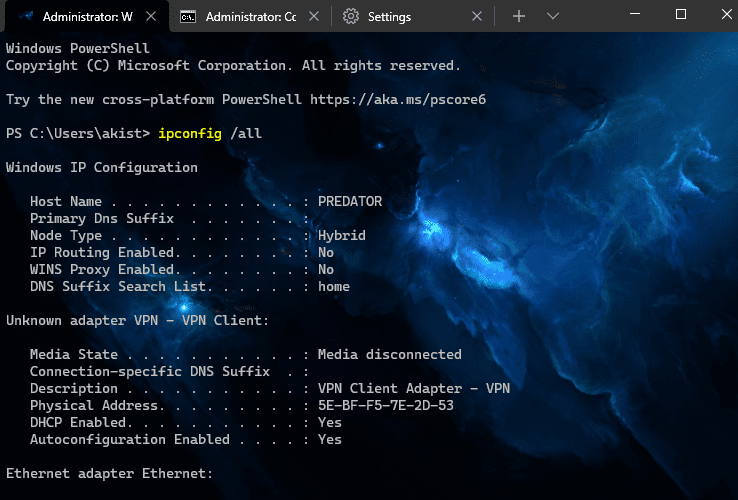Close the Settings tab

[477, 16]
